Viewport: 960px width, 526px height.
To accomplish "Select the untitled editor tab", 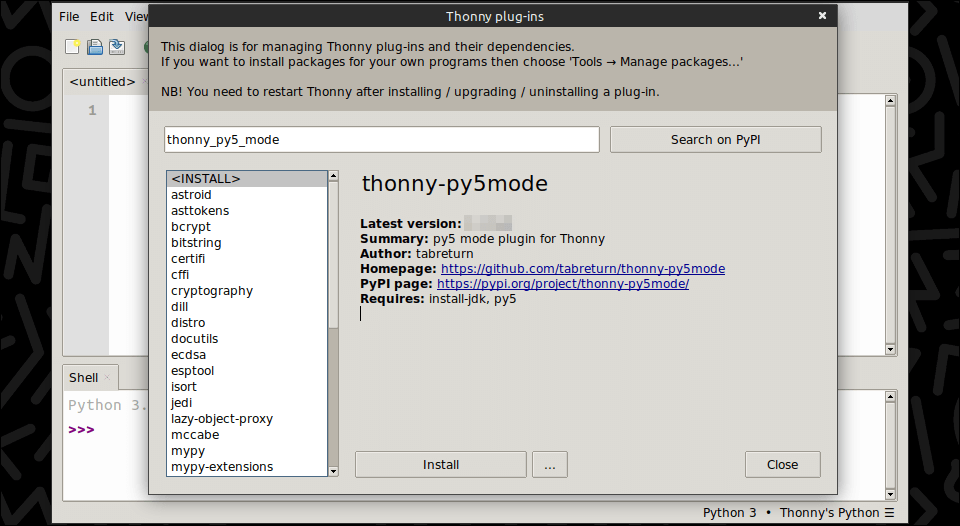I will 102,81.
